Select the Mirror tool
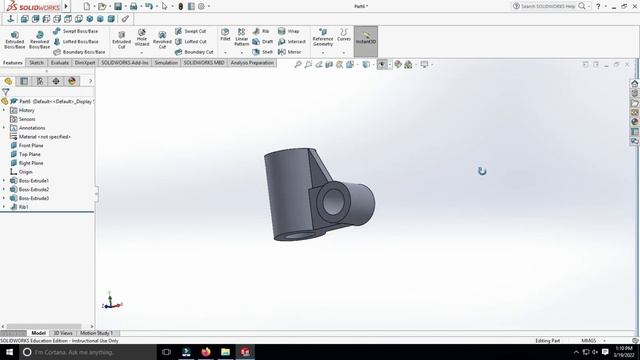The height and width of the screenshot is (360, 640). pyautogui.click(x=289, y=52)
